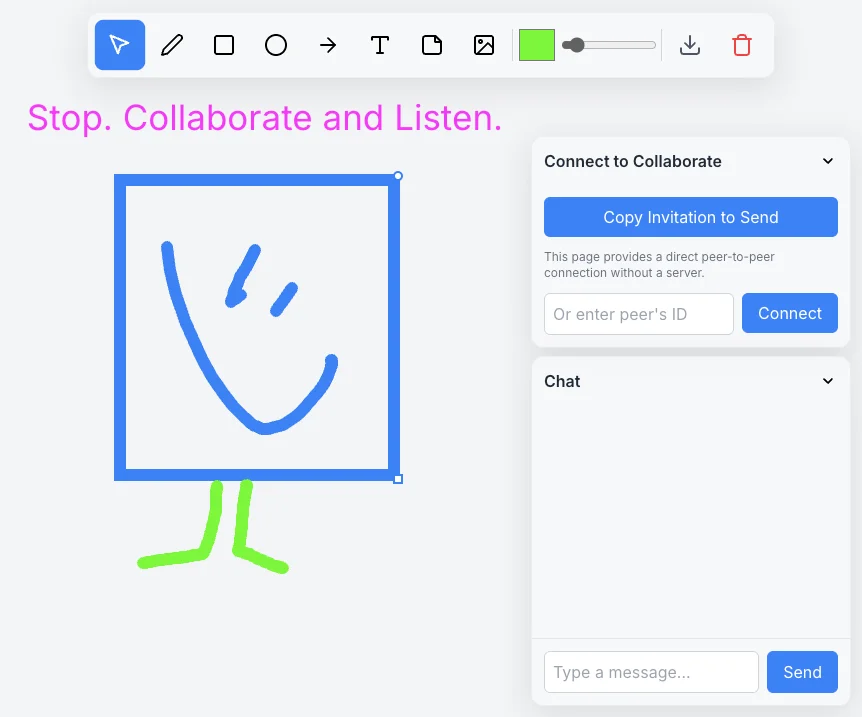
Task: Click the trash icon to clear canvas
Action: pyautogui.click(x=741, y=45)
